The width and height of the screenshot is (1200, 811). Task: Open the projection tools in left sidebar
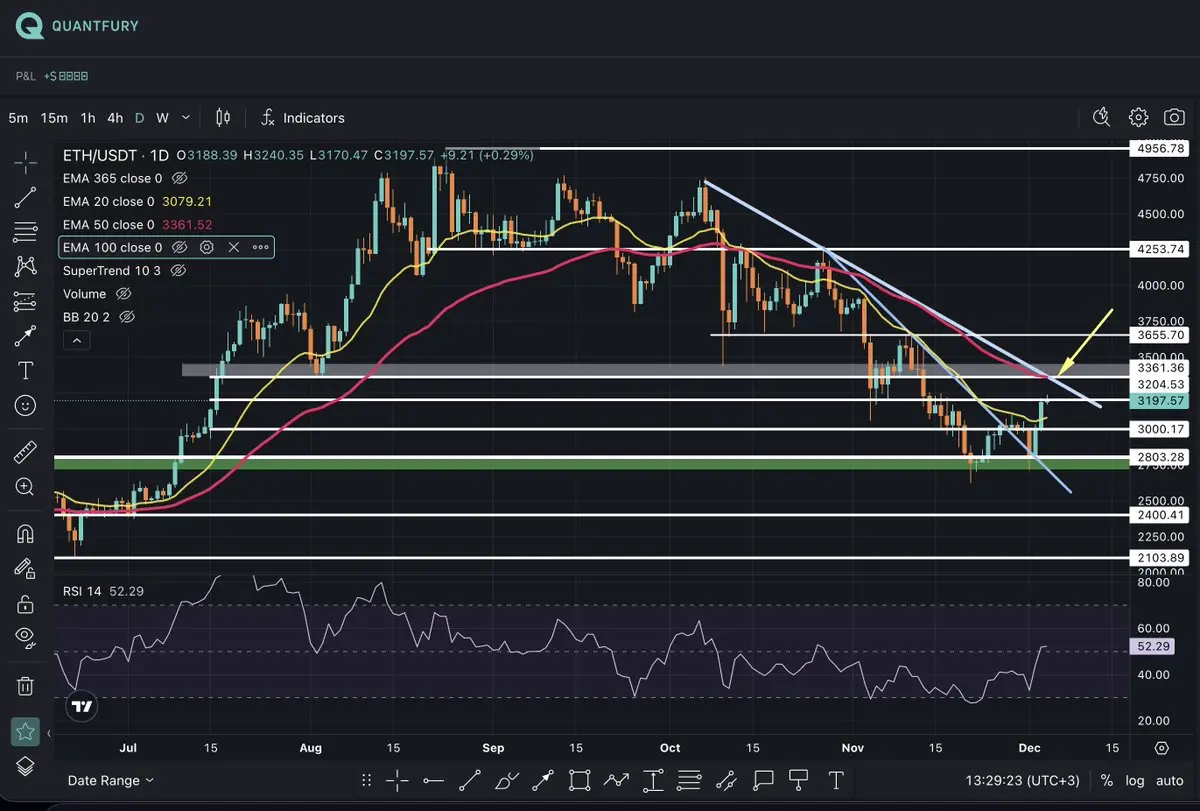point(26,301)
